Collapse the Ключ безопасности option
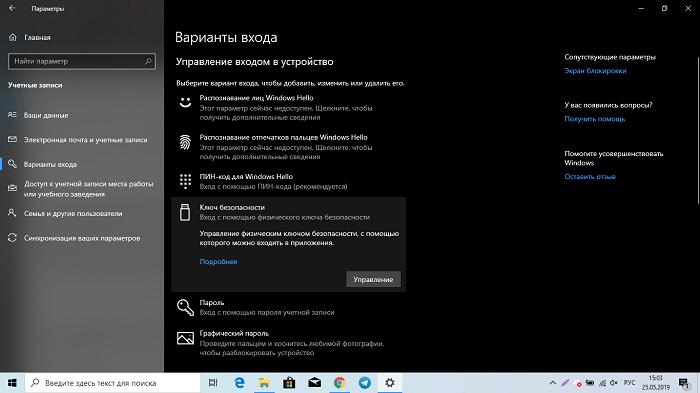Viewport: 700px width, 393px height. tap(288, 212)
